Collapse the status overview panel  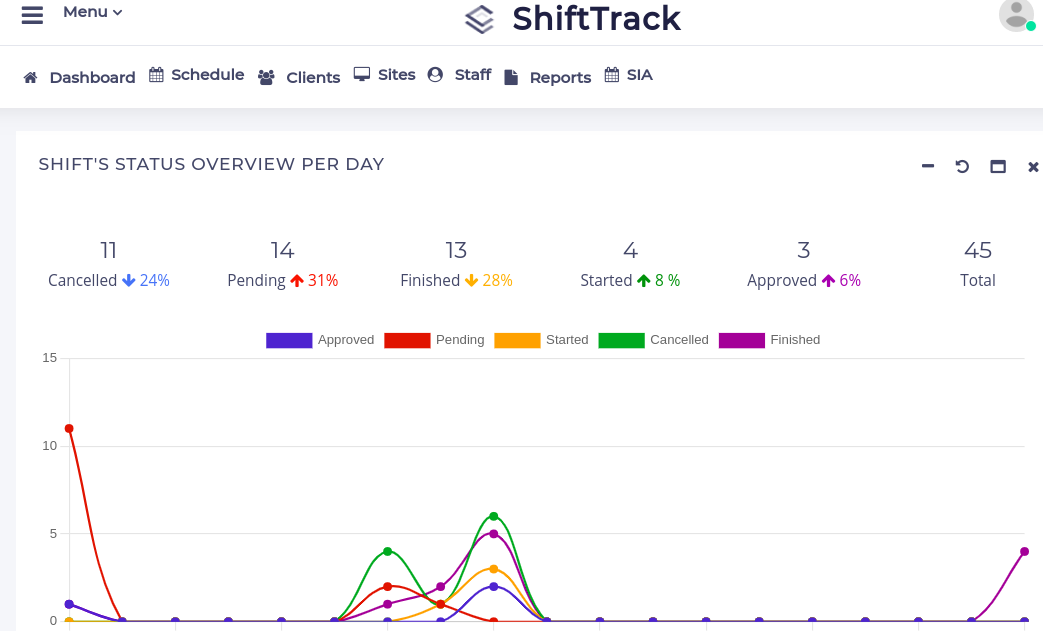[x=928, y=166]
